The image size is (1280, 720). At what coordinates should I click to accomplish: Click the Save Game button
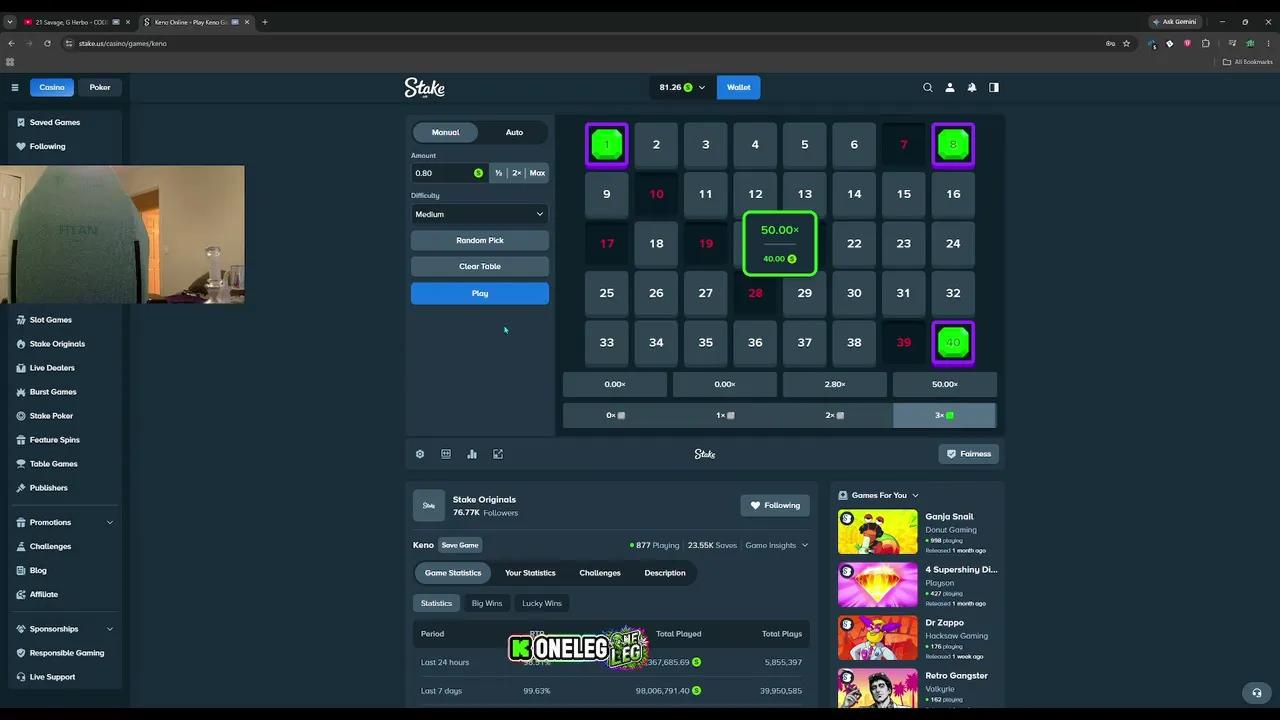[x=460, y=545]
